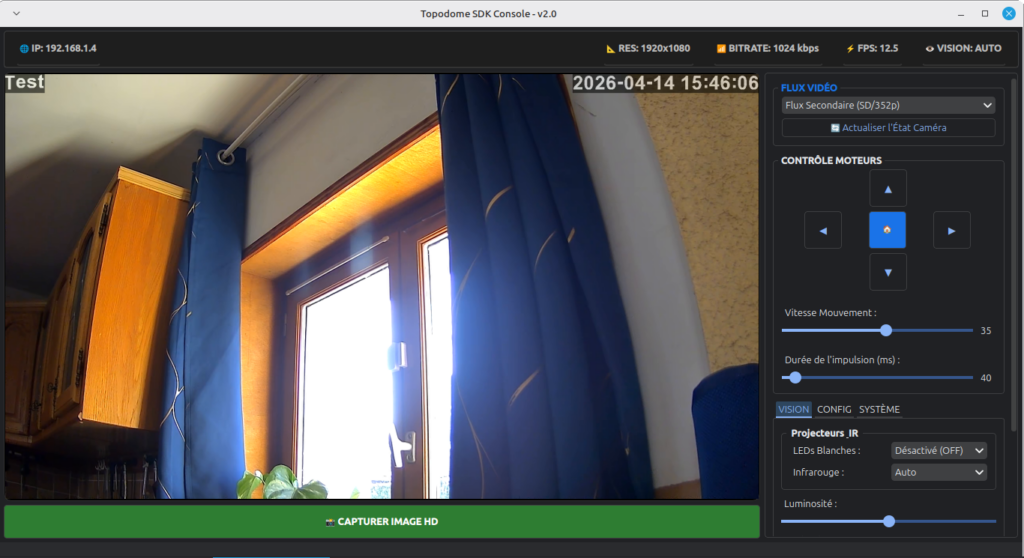The height and width of the screenshot is (558, 1024).
Task: Click the Vitesse Mouvement slider handle
Action: coord(886,330)
